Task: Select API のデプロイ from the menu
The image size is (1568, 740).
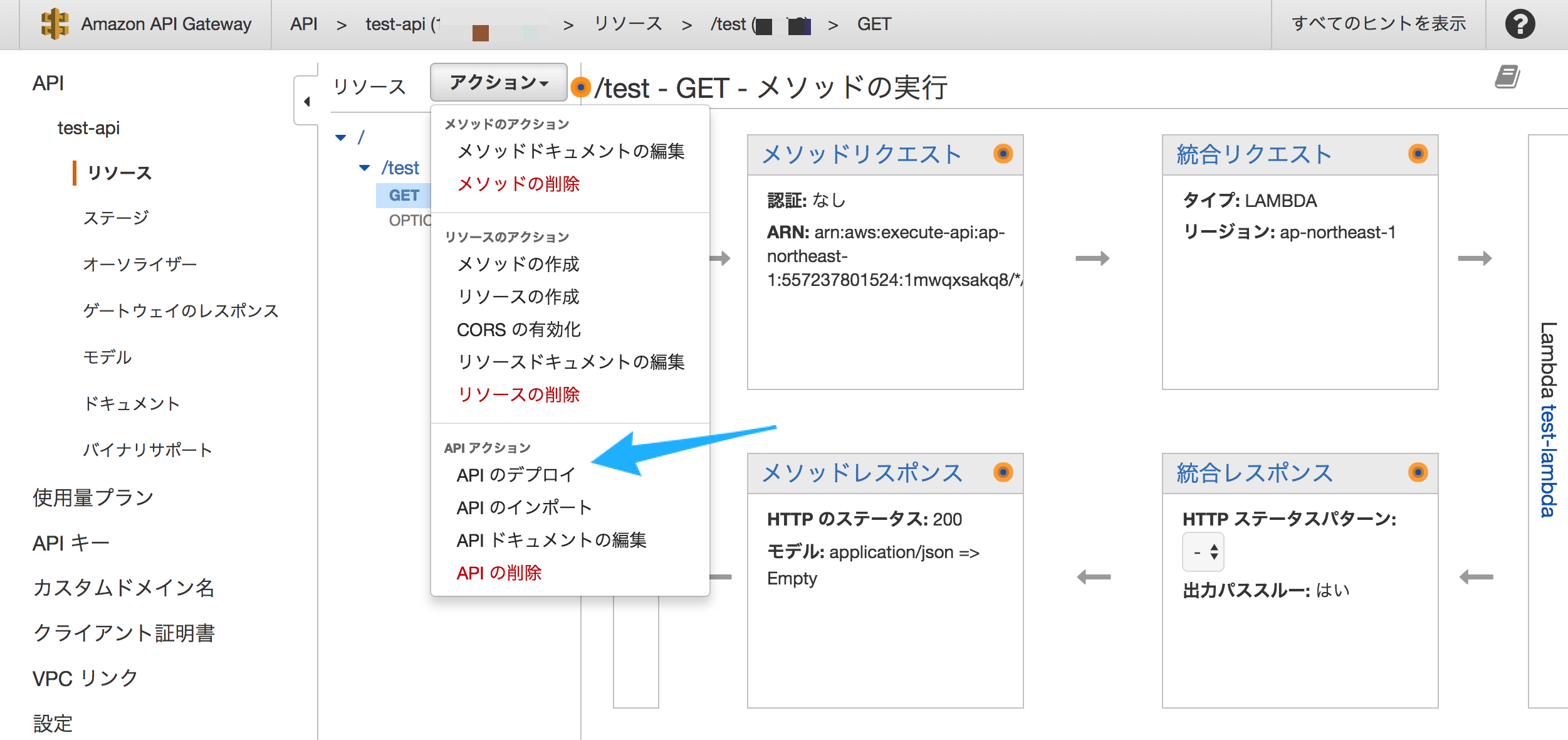Action: tap(514, 475)
